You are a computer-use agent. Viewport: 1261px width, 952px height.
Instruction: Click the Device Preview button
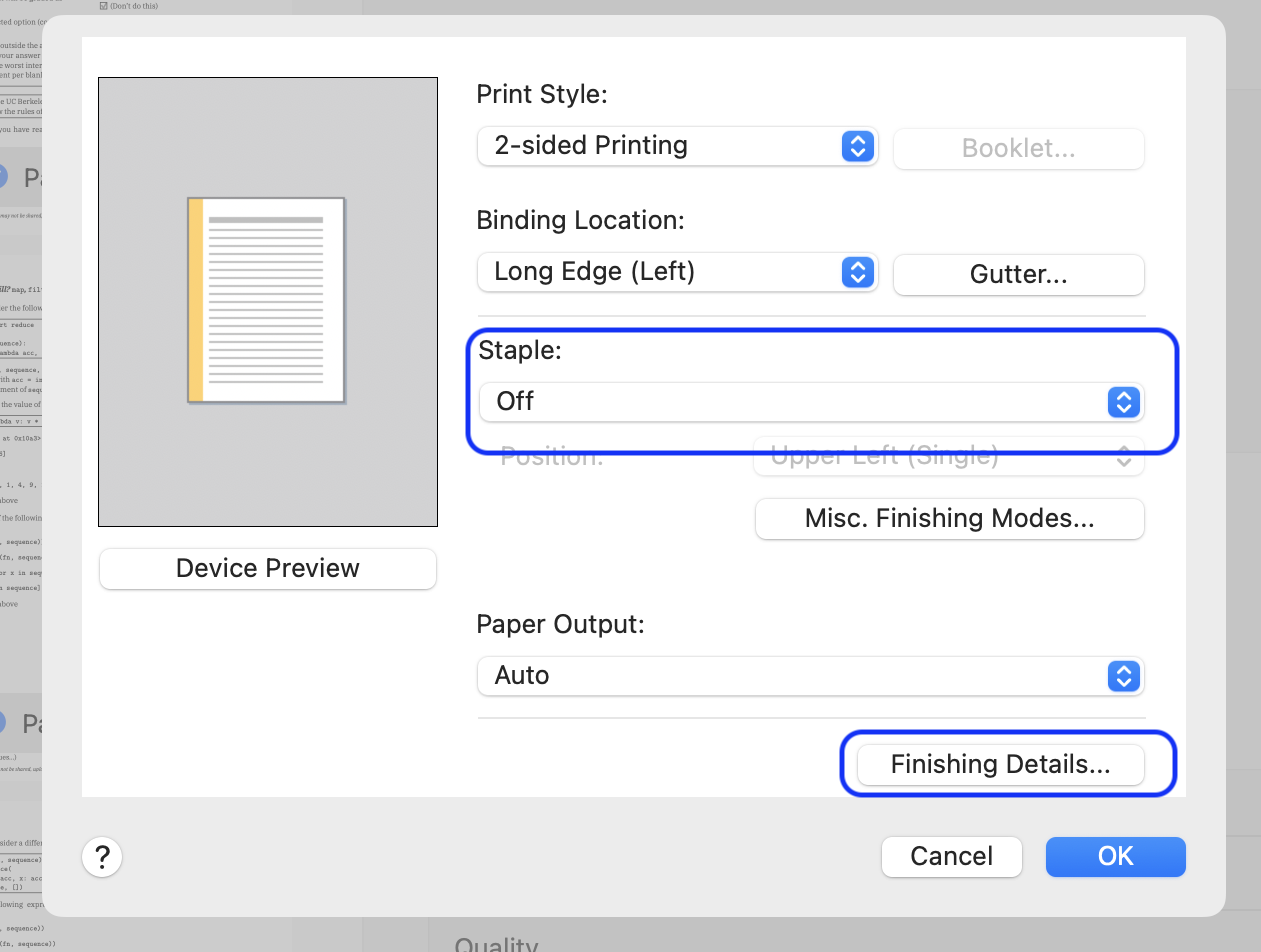[x=268, y=569]
